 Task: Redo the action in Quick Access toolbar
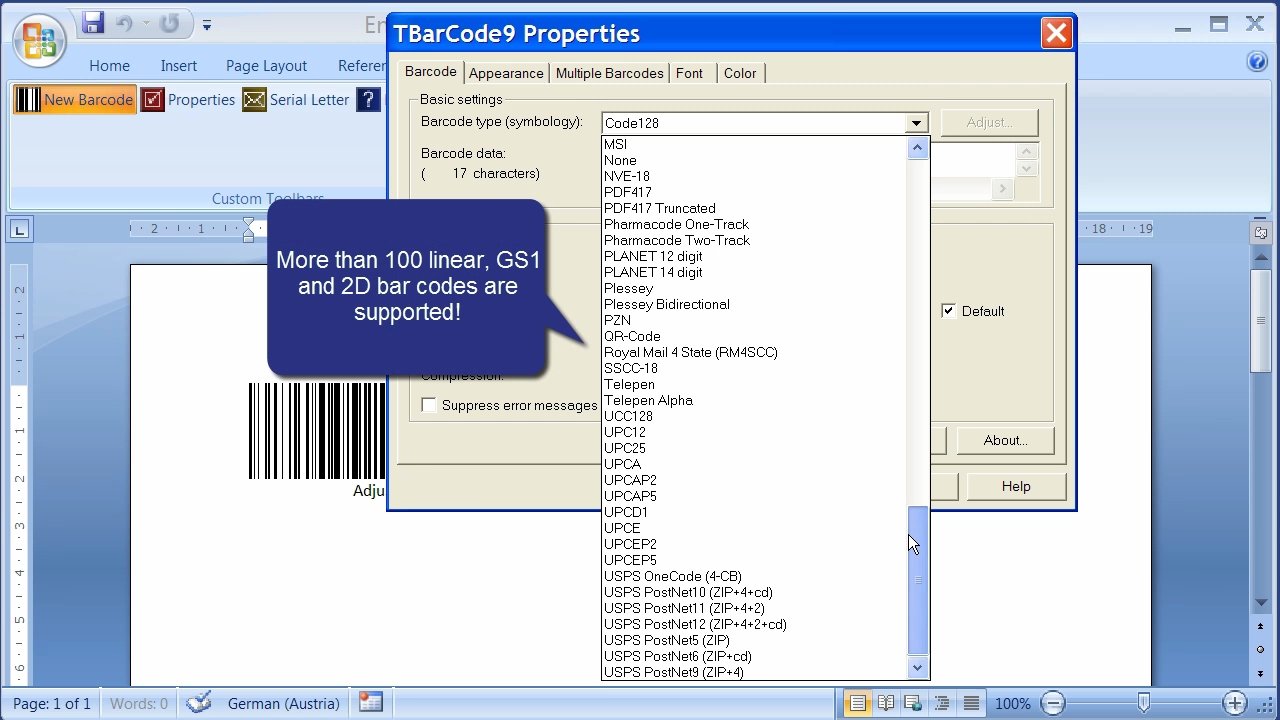(169, 24)
